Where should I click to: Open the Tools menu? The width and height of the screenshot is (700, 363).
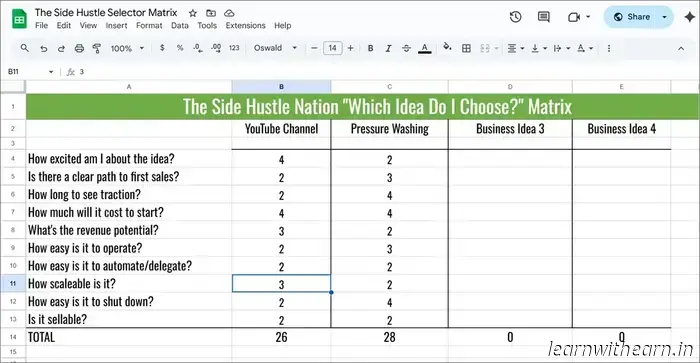pos(207,25)
